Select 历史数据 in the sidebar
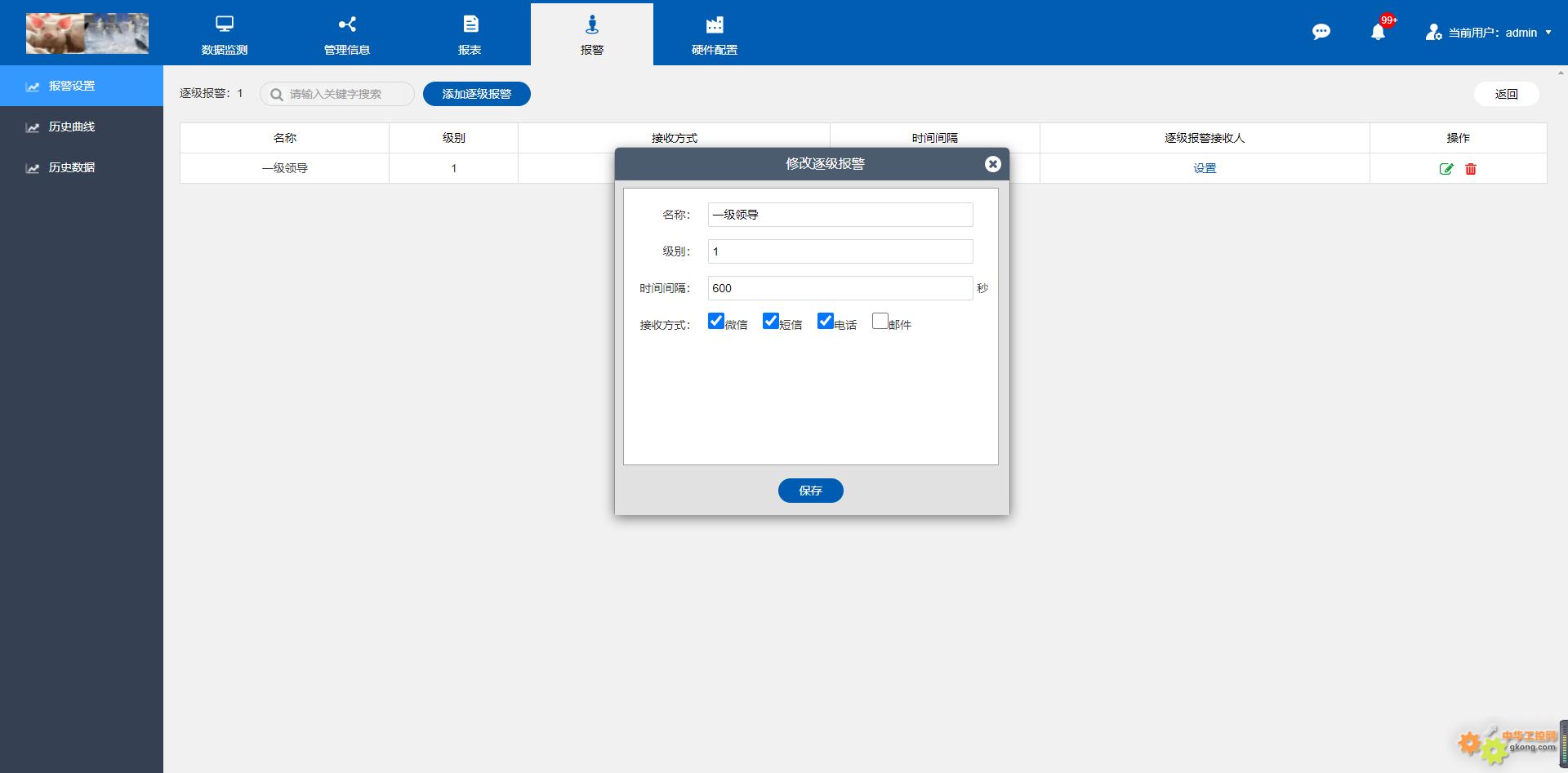 point(82,167)
